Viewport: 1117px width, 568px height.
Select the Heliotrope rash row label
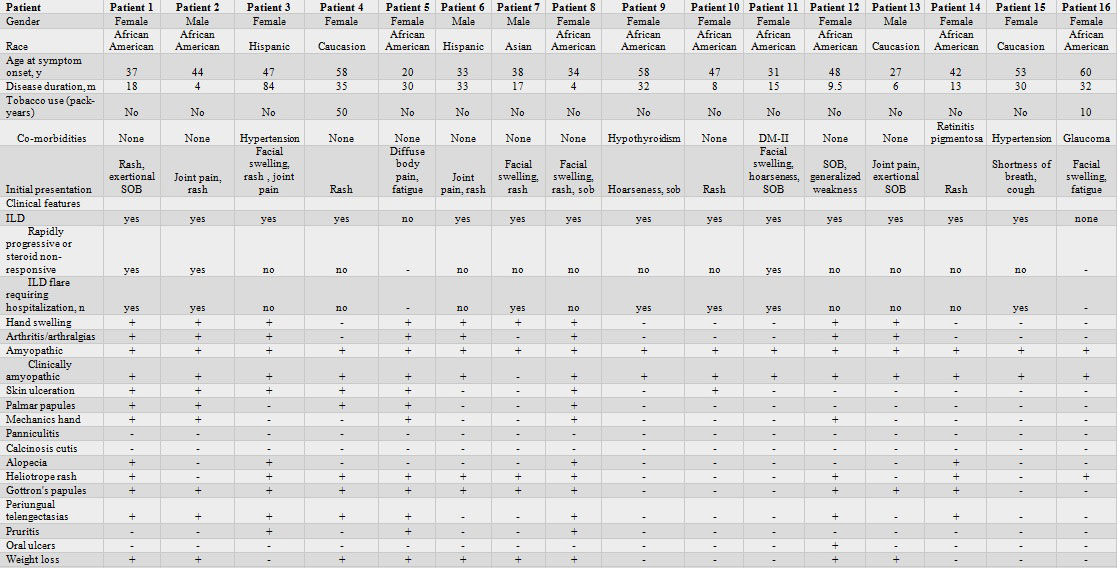pos(42,477)
